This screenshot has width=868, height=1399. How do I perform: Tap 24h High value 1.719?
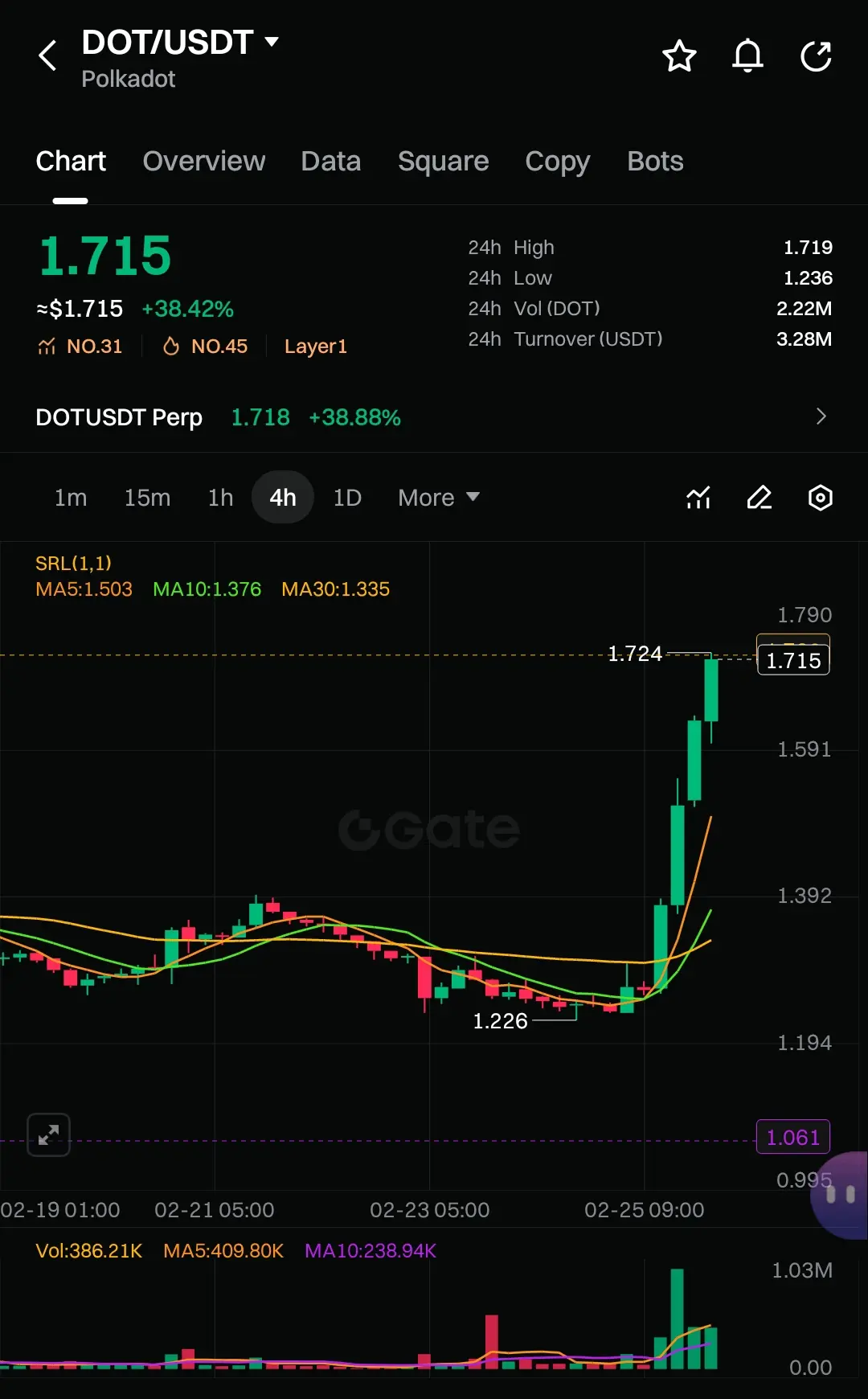pos(808,248)
